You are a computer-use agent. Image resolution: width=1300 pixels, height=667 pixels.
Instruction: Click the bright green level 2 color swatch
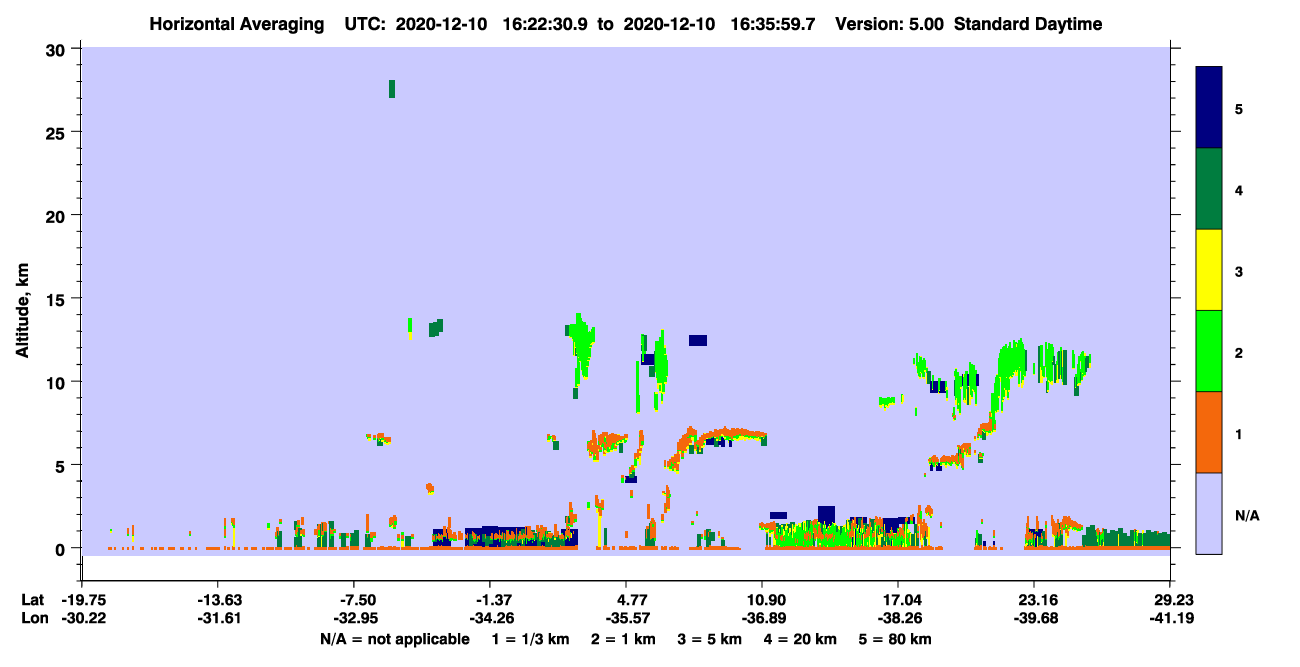click(1209, 351)
